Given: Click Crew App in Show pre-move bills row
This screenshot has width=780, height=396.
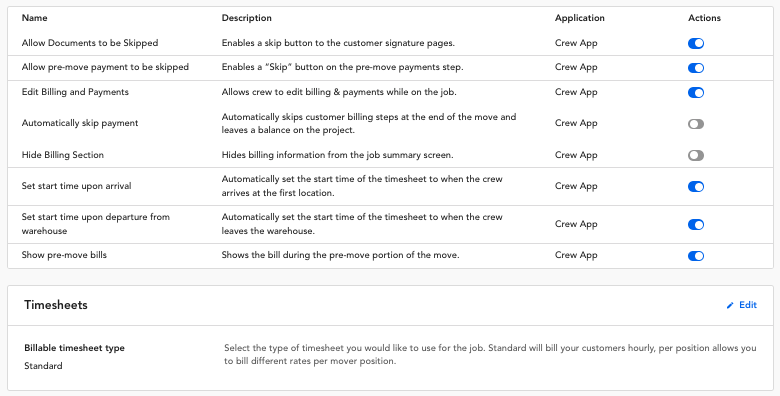Looking at the screenshot, I should point(576,255).
